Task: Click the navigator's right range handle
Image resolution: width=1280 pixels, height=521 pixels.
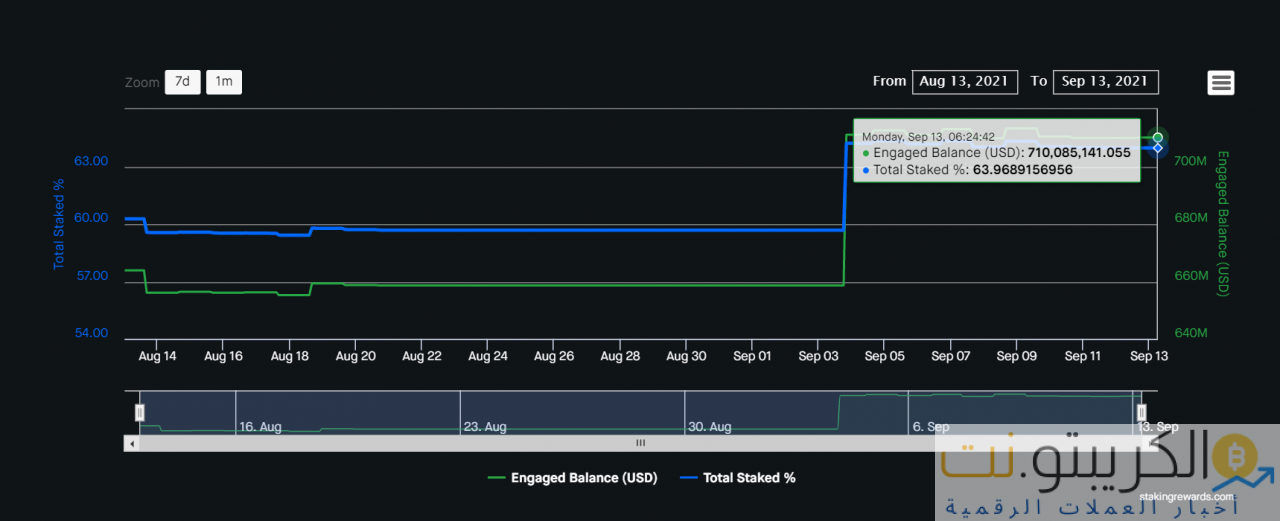Action: coord(1141,412)
